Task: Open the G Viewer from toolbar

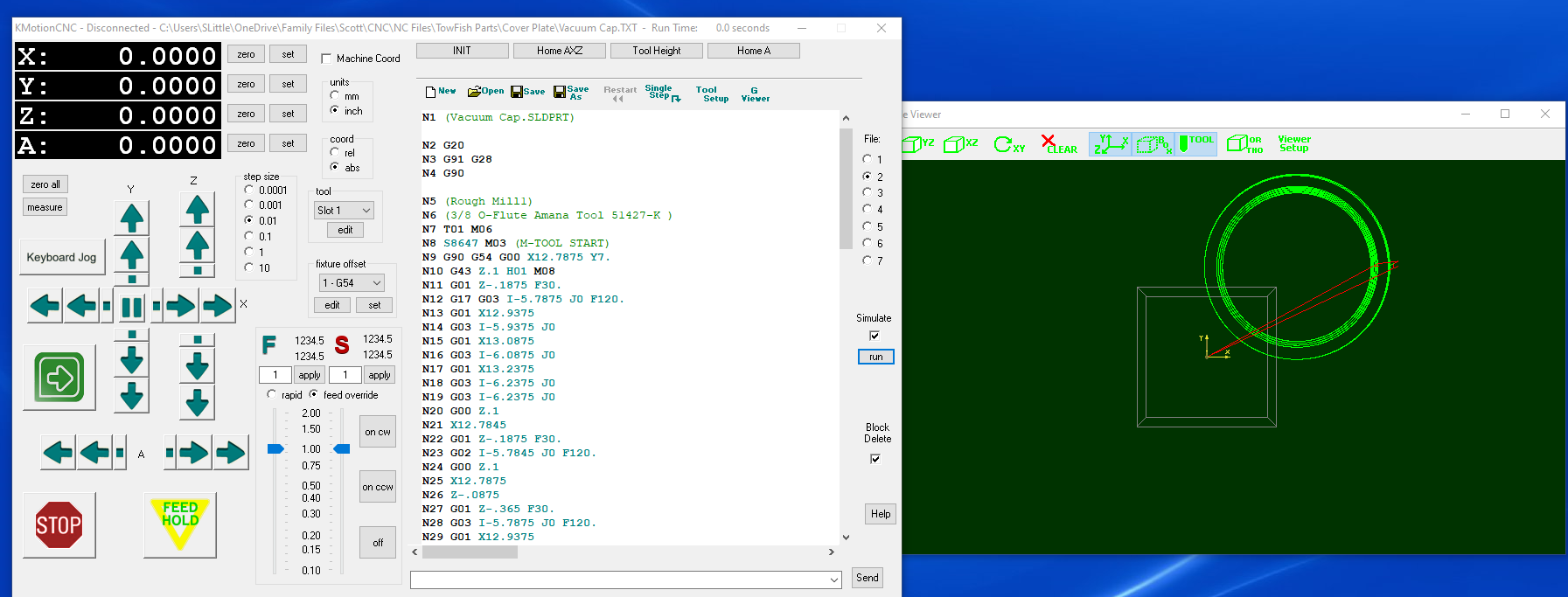Action: [755, 94]
